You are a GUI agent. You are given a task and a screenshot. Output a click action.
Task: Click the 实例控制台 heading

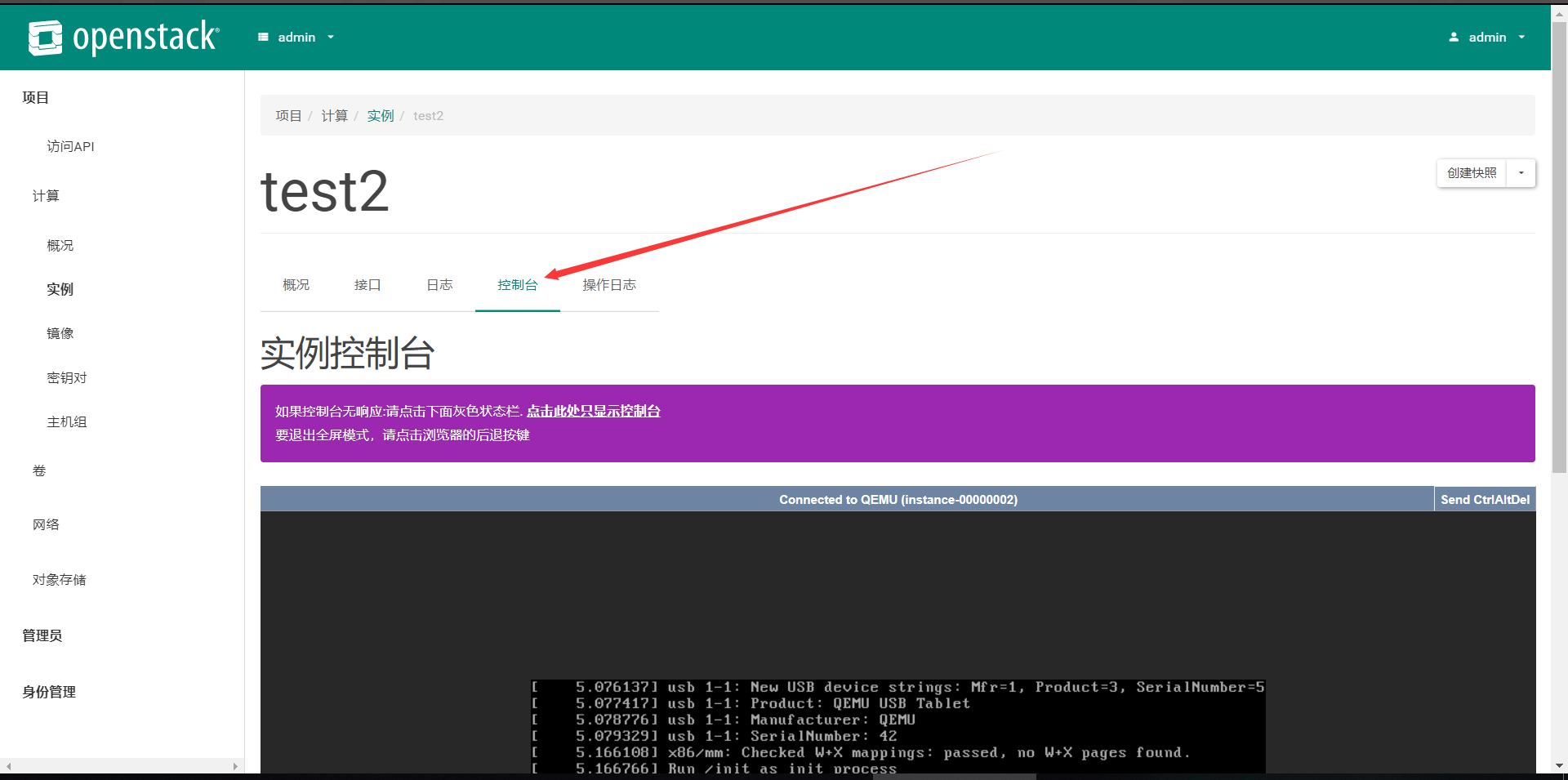click(x=347, y=354)
